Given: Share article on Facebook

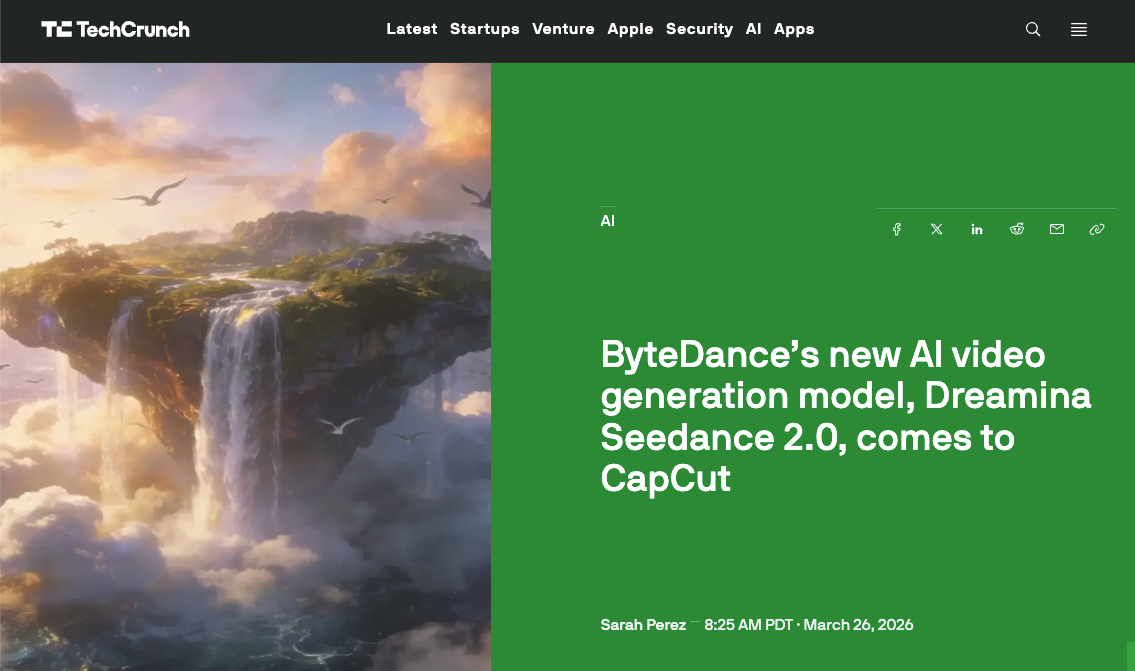Looking at the screenshot, I should (x=897, y=229).
